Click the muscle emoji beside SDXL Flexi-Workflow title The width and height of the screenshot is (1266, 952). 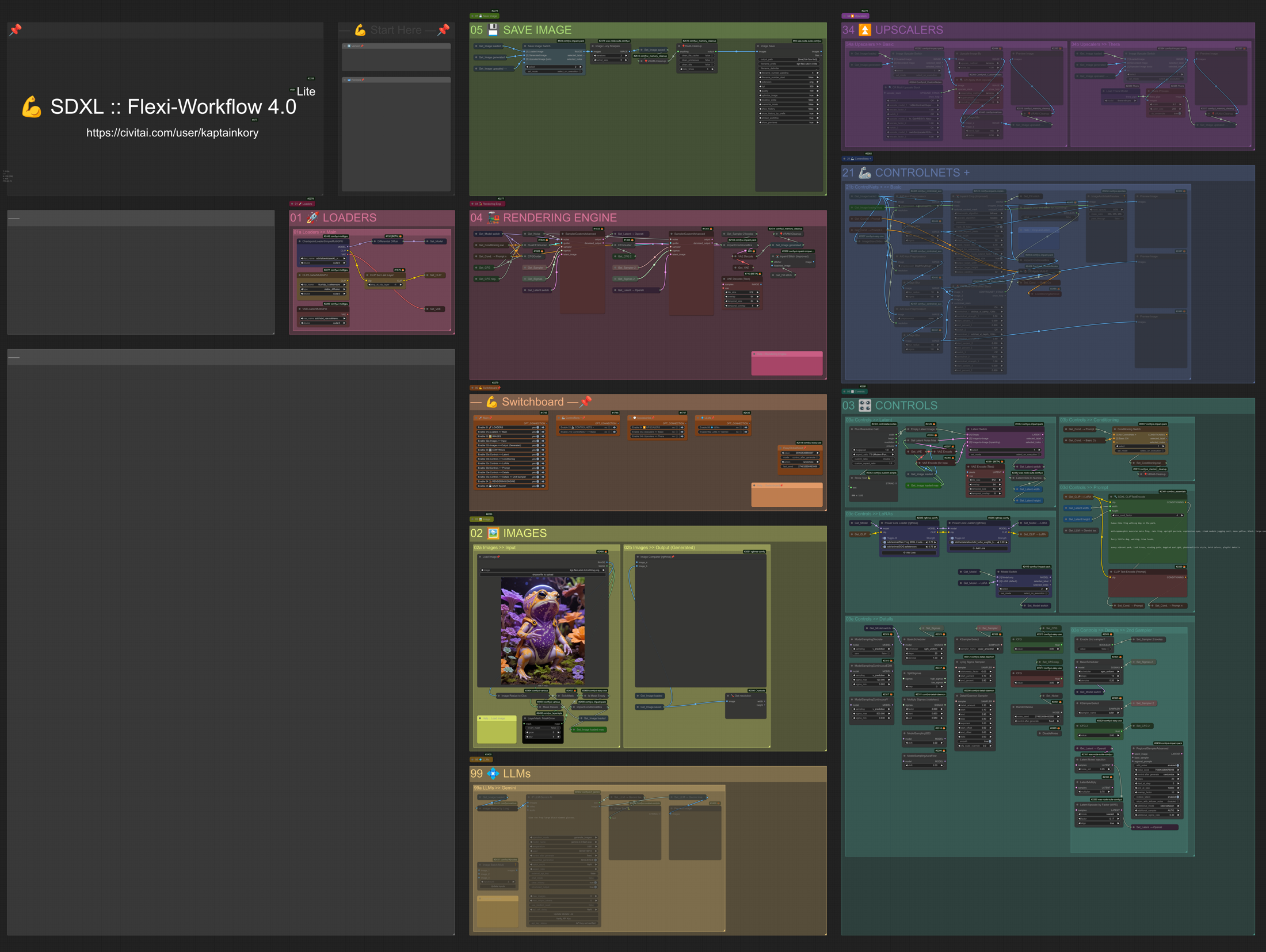coord(32,107)
